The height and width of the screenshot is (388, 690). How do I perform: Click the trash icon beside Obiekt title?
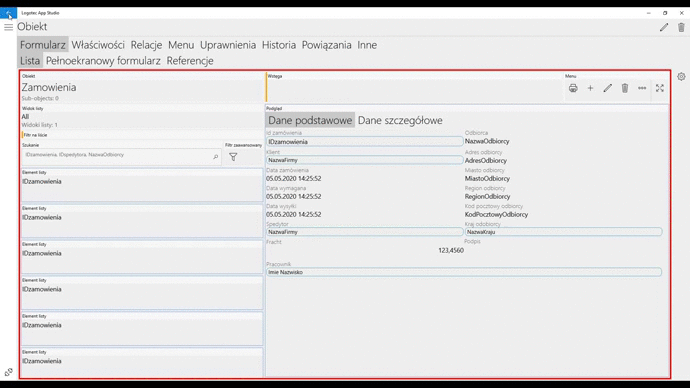pyautogui.click(x=681, y=27)
